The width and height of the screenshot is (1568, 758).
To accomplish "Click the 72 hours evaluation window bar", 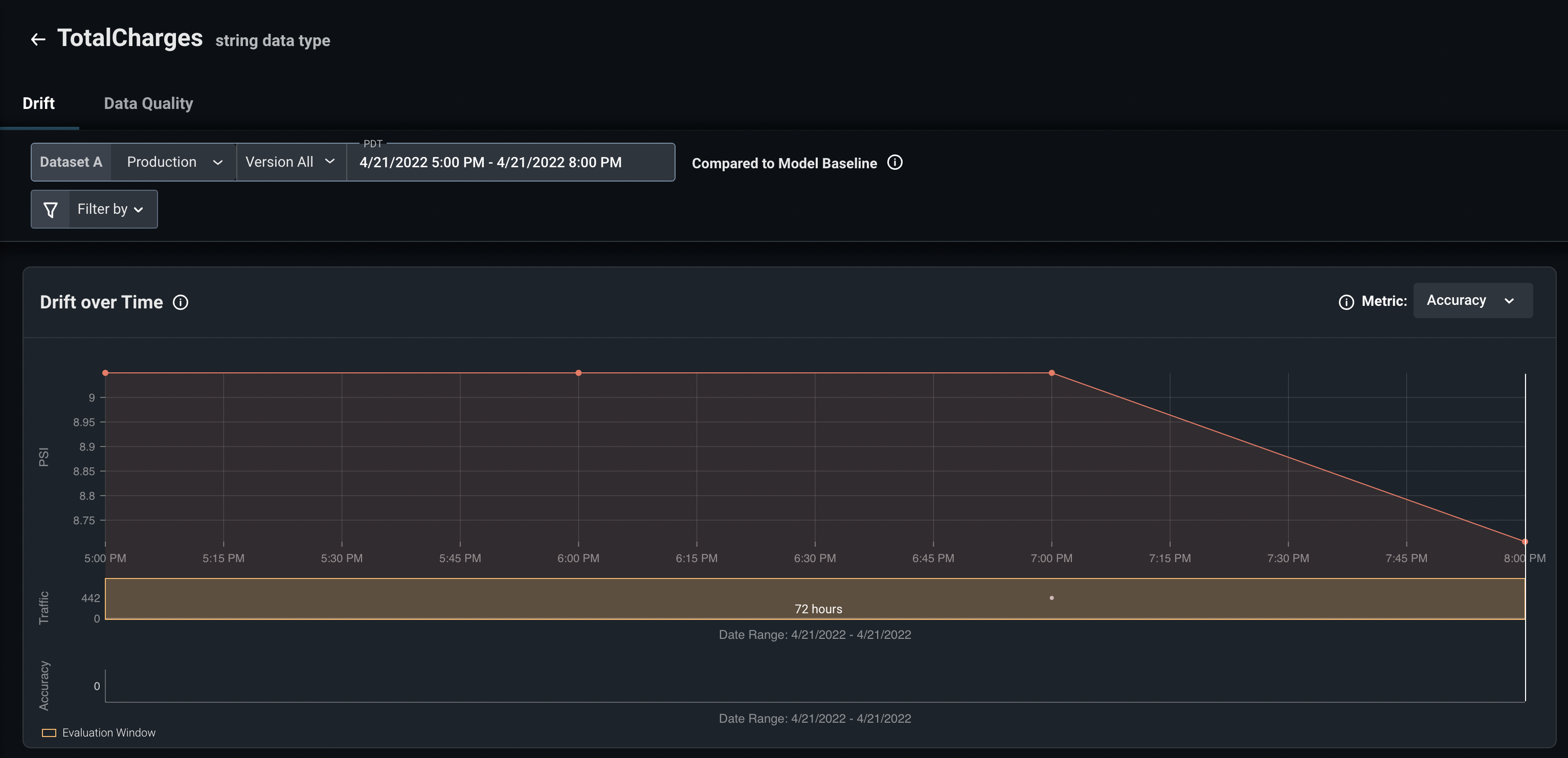I will coord(815,598).
